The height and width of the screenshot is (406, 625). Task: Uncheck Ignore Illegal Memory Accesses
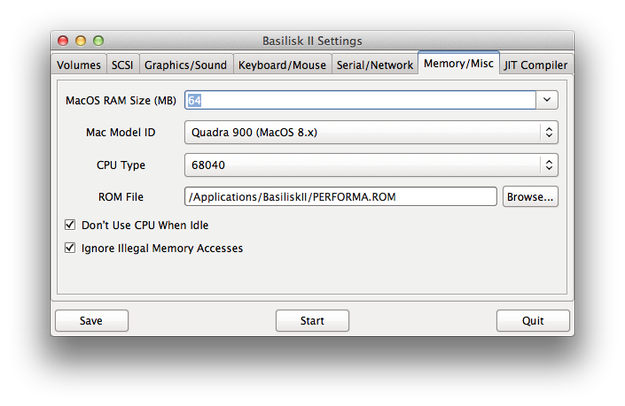70,248
